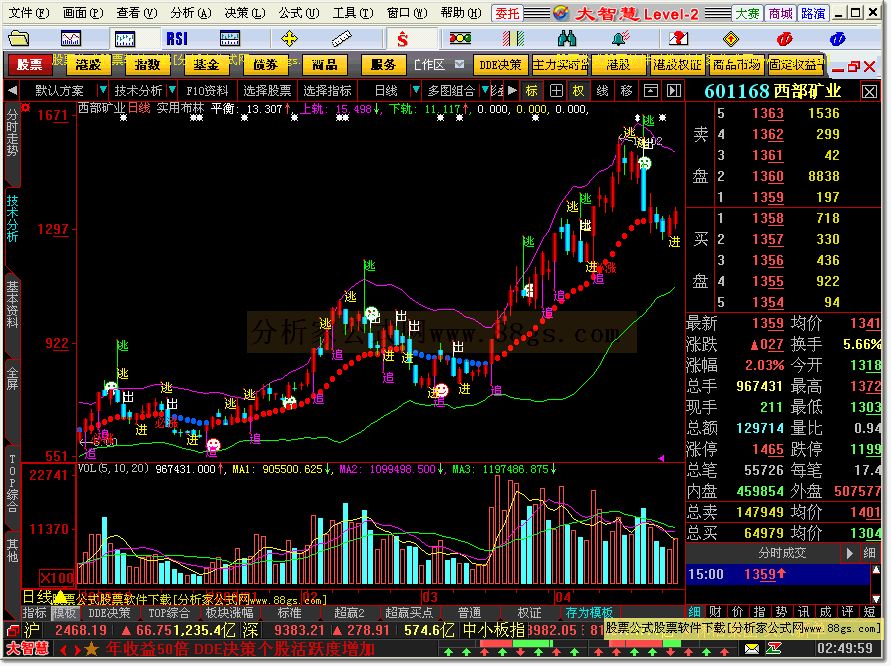Open the binoculars search icon

(567, 39)
